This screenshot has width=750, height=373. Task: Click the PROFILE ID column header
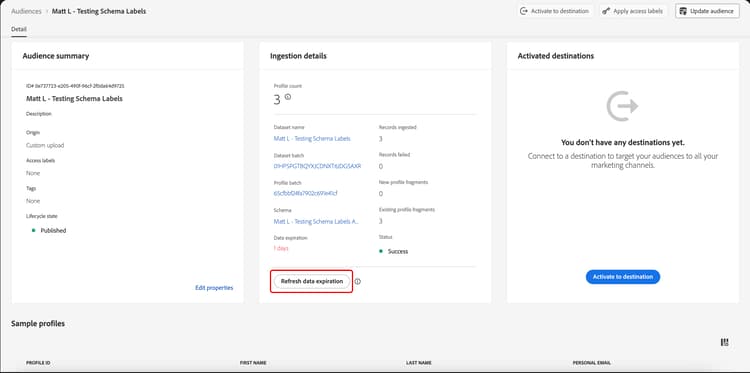click(38, 363)
